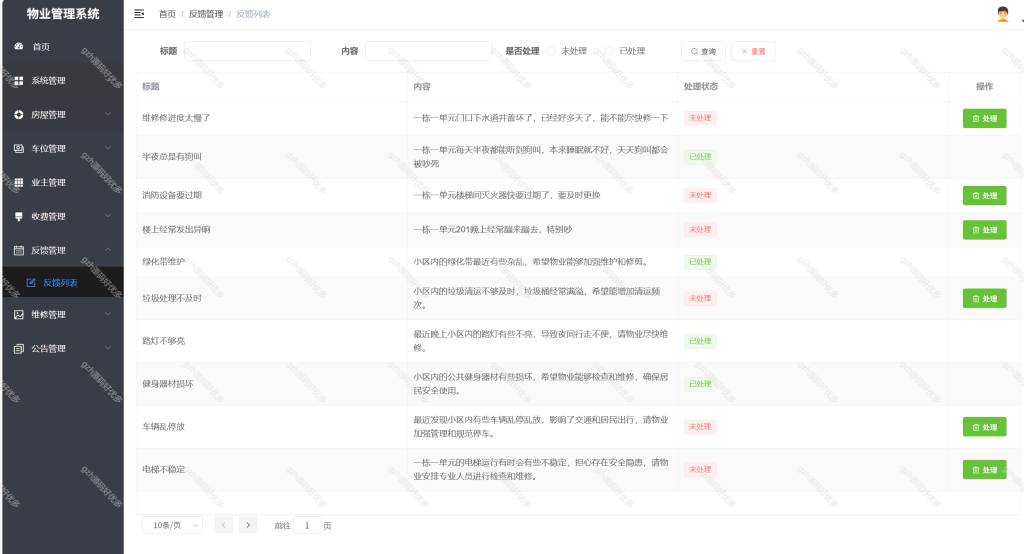Click the 物业管理系统 app title
1024x554 pixels.
click(x=63, y=14)
